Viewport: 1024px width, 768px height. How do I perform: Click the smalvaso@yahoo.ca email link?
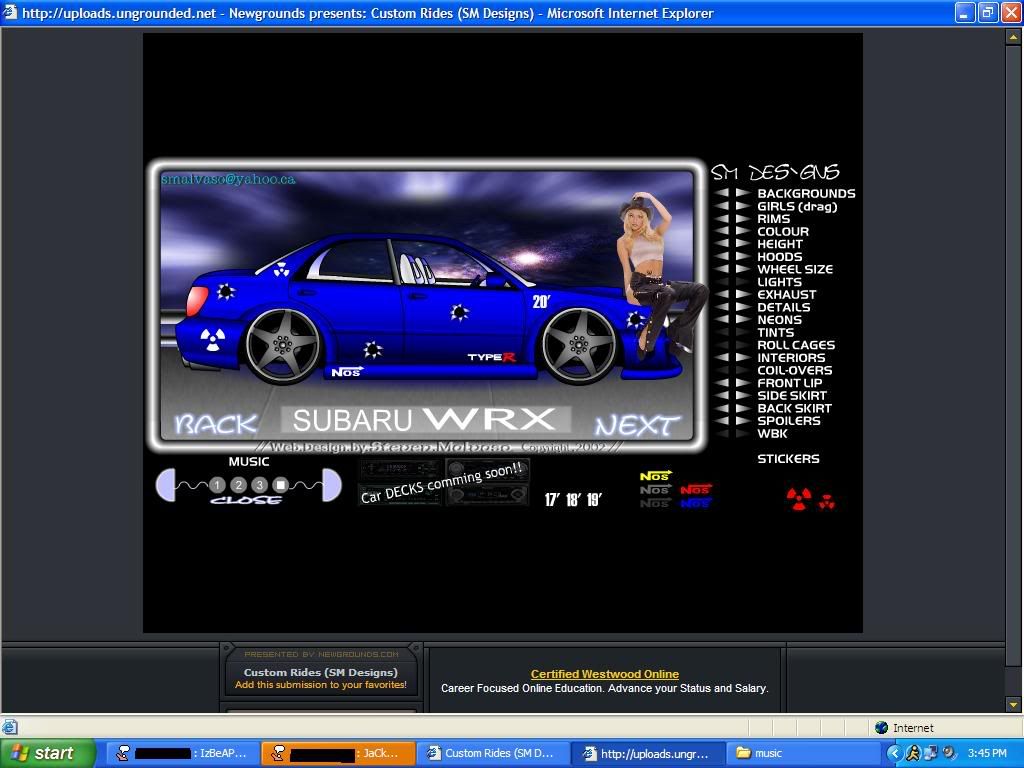[x=228, y=179]
